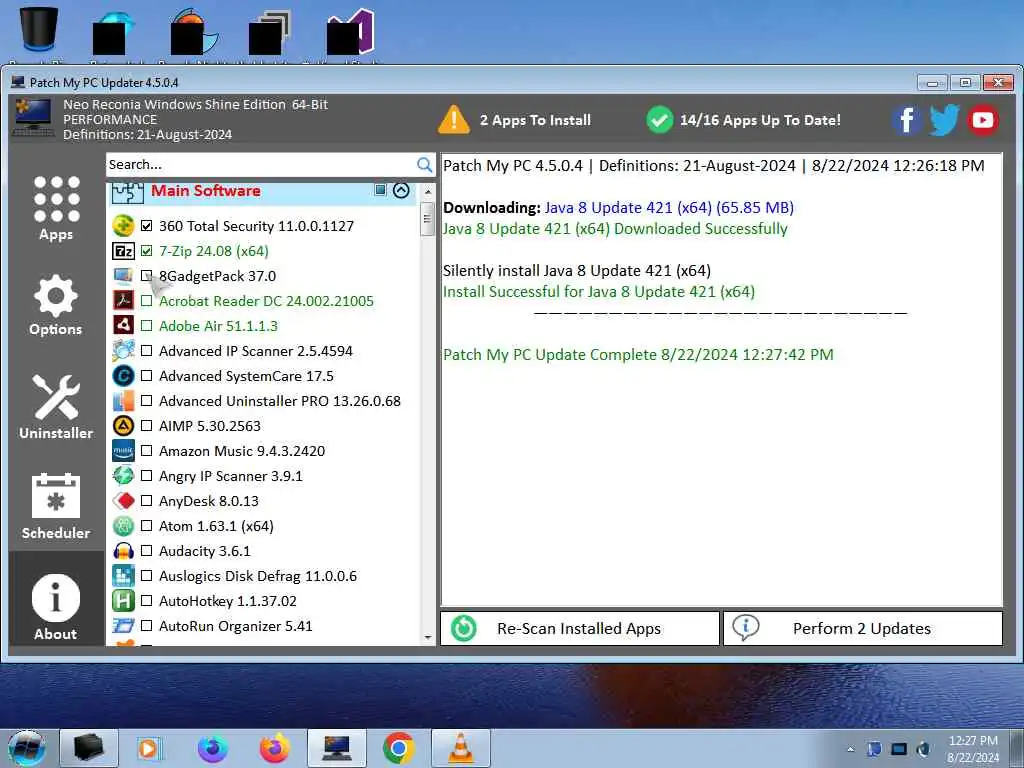
Task: Click the AutoHotkey H icon
Action: [123, 600]
